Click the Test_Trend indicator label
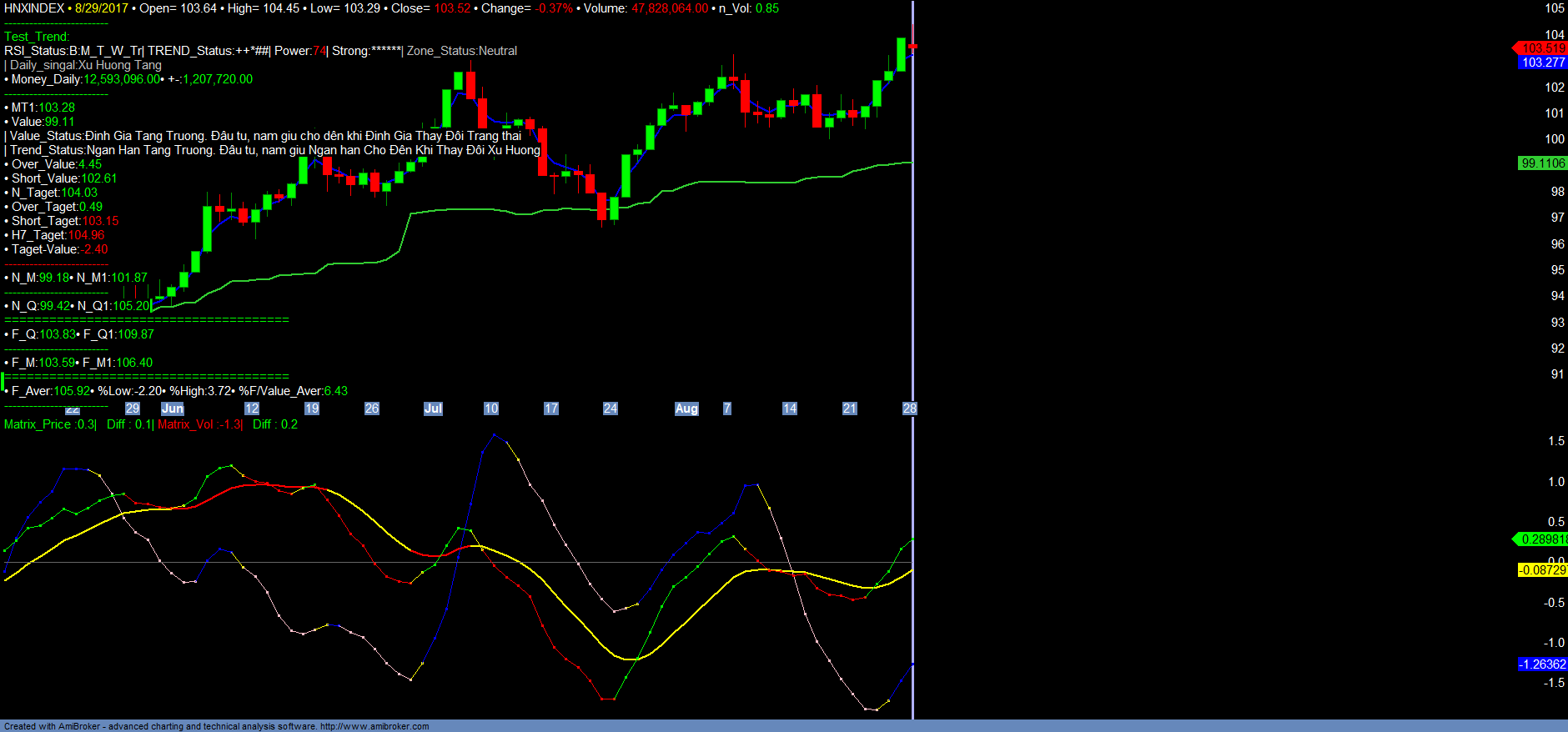1568x732 pixels. [x=37, y=37]
